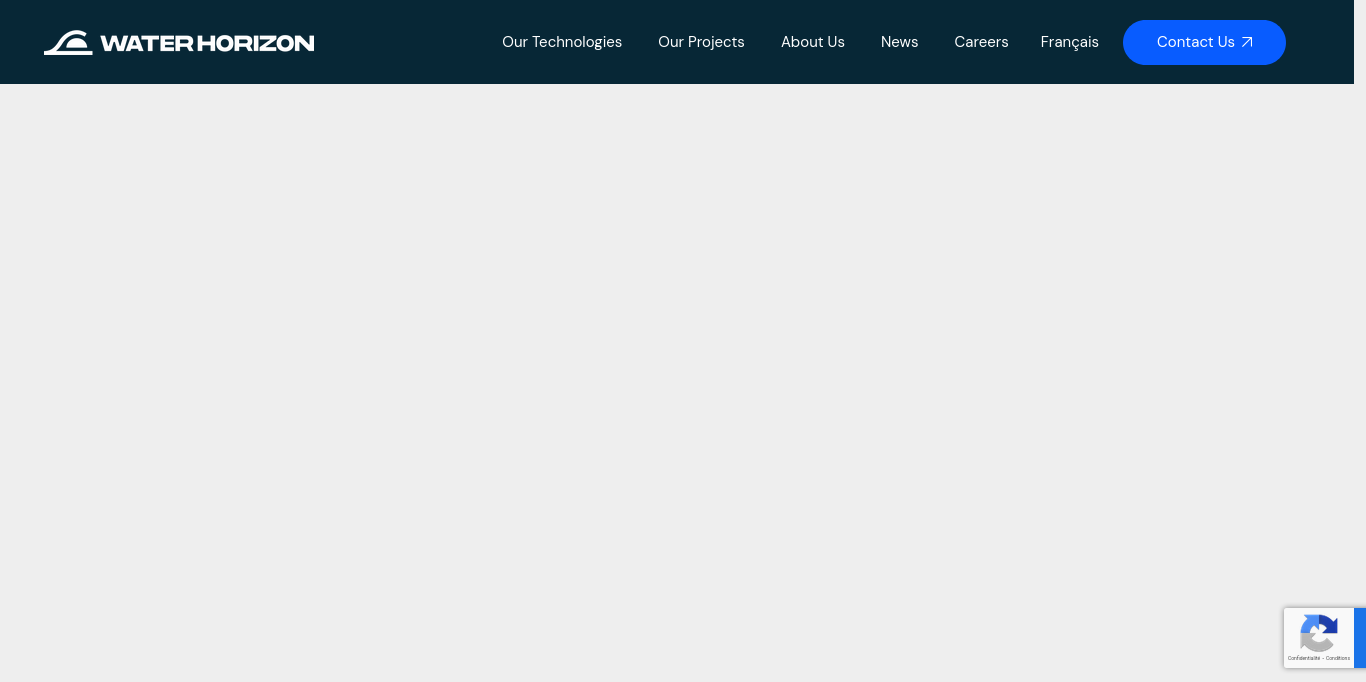The width and height of the screenshot is (1366, 682).
Task: Click the word WATER in the logo
Action: [x=146, y=43]
